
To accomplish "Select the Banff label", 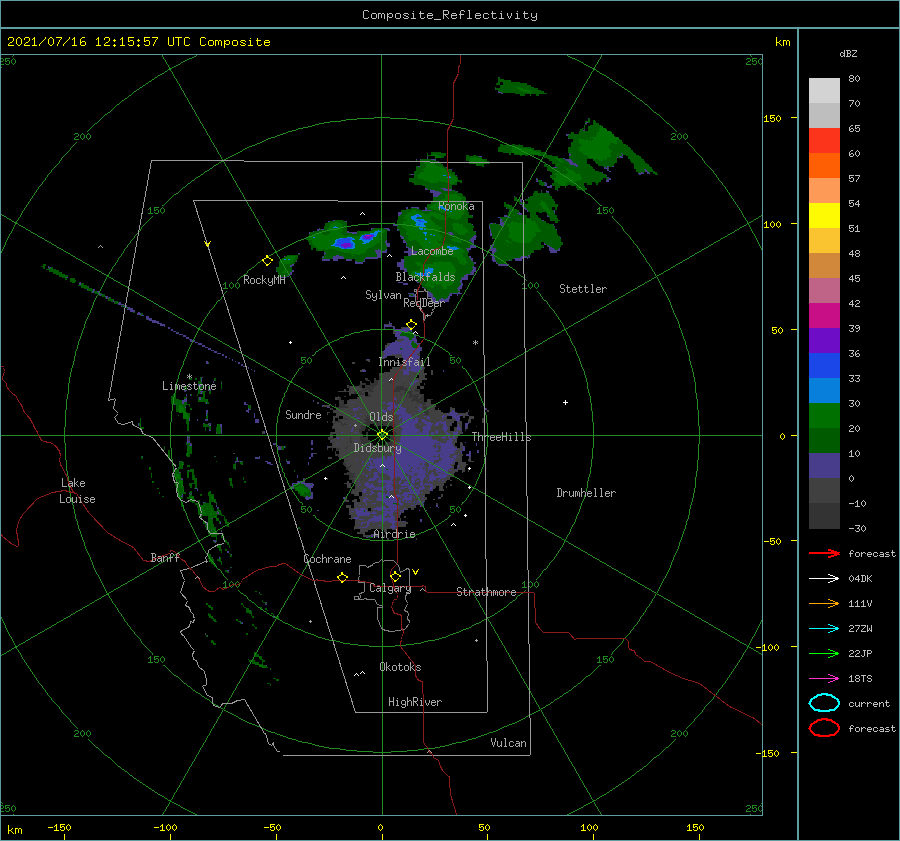I will click(x=165, y=557).
